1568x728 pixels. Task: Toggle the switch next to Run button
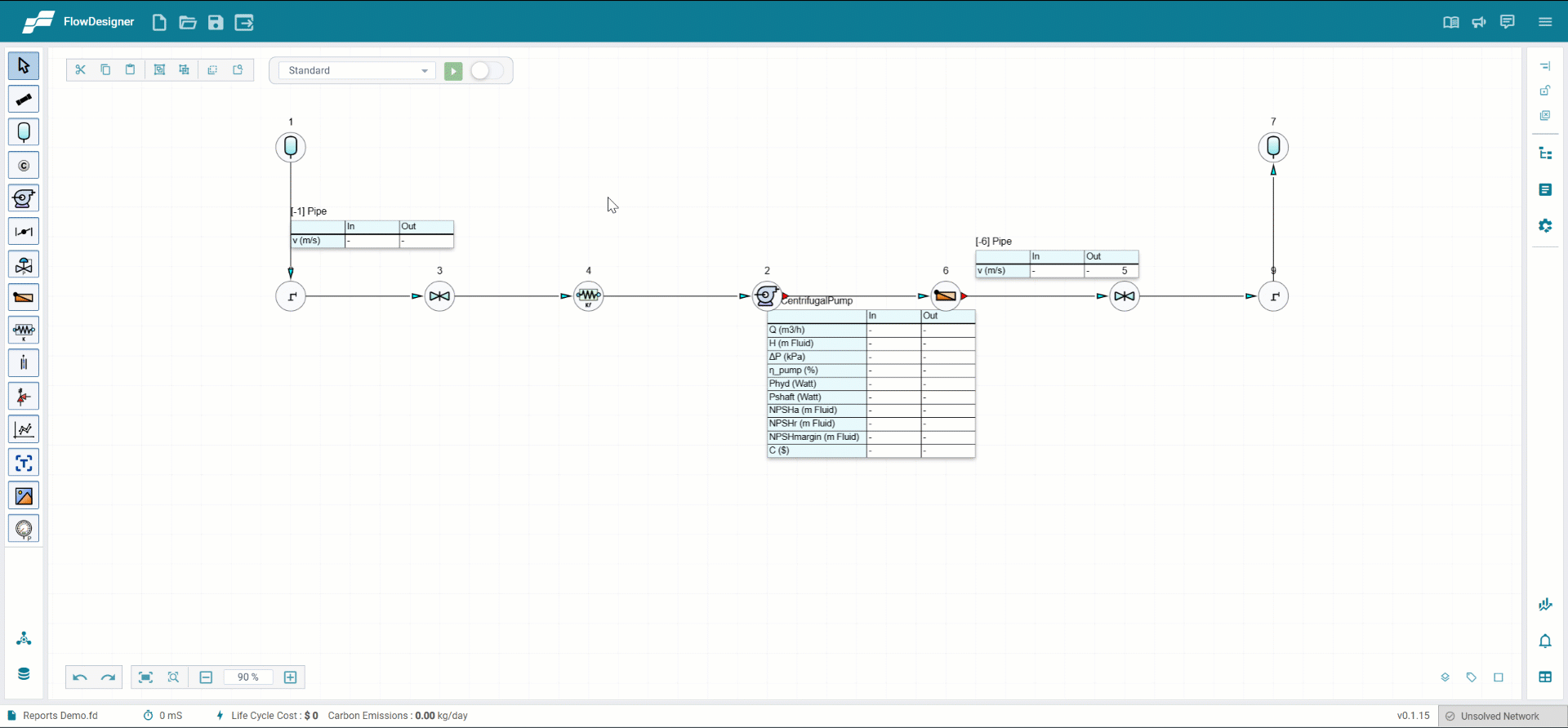[487, 71]
